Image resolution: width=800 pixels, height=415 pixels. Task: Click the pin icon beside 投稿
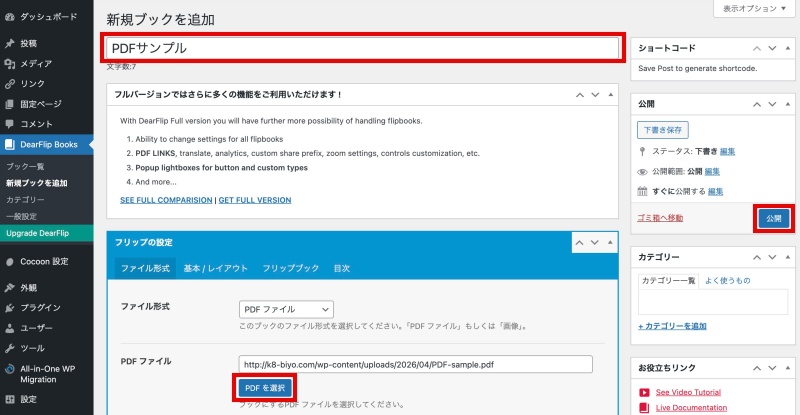coord(9,44)
